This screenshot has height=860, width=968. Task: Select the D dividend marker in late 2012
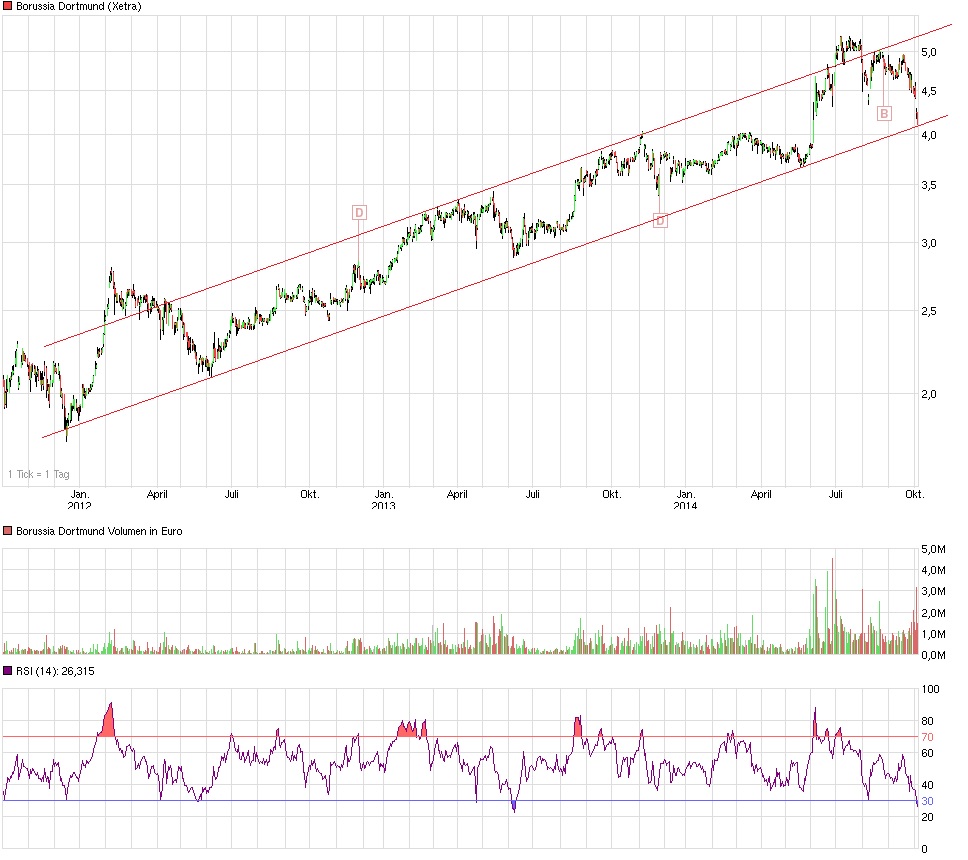(x=359, y=212)
